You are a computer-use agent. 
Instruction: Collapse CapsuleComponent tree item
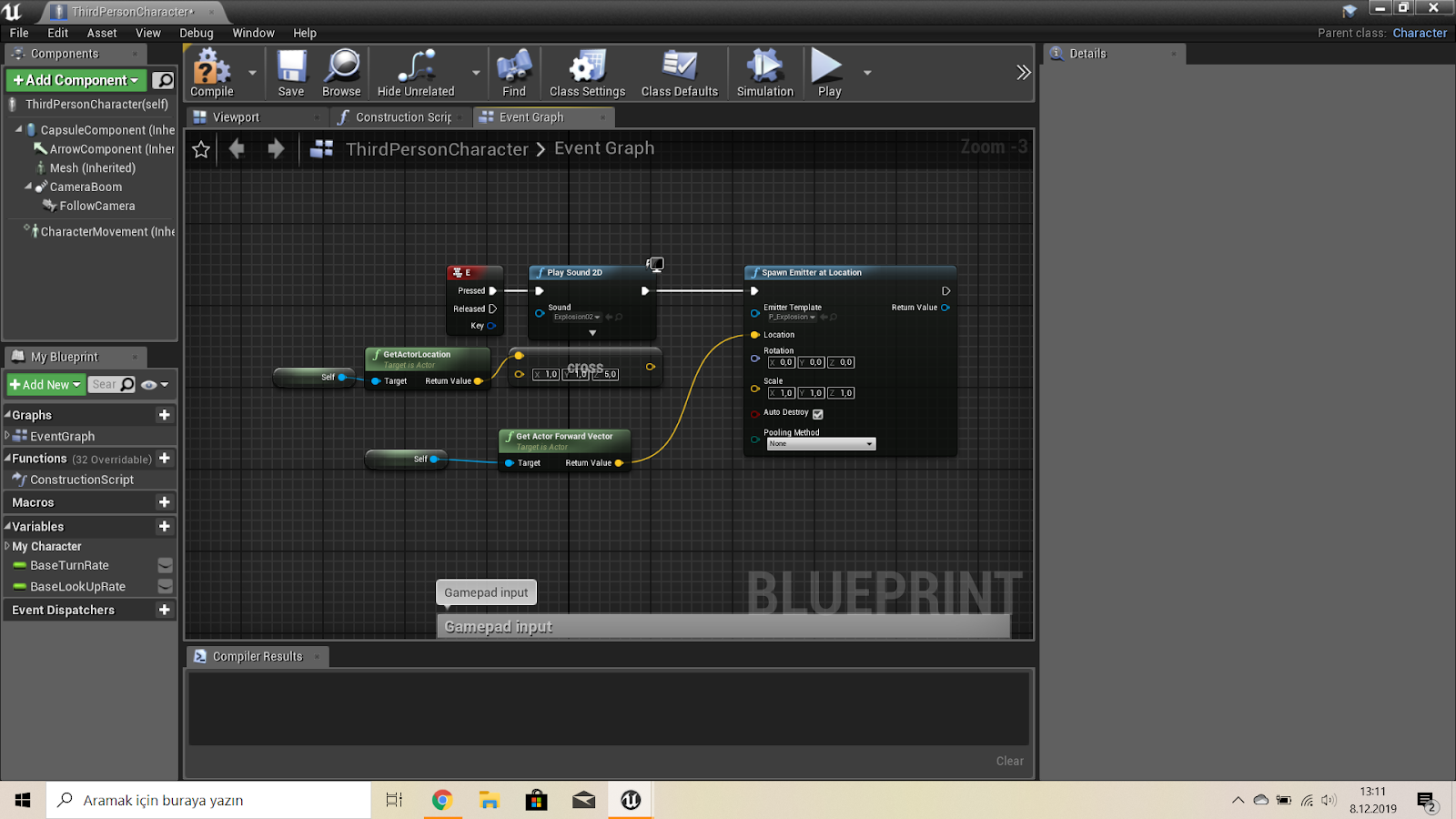click(x=18, y=129)
